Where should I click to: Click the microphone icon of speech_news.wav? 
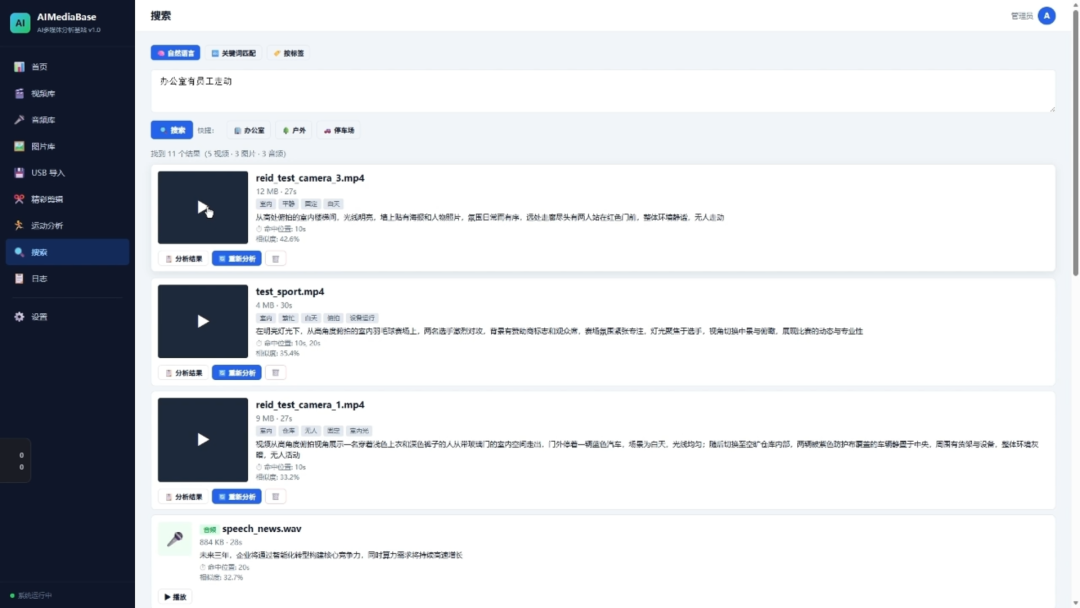point(175,538)
